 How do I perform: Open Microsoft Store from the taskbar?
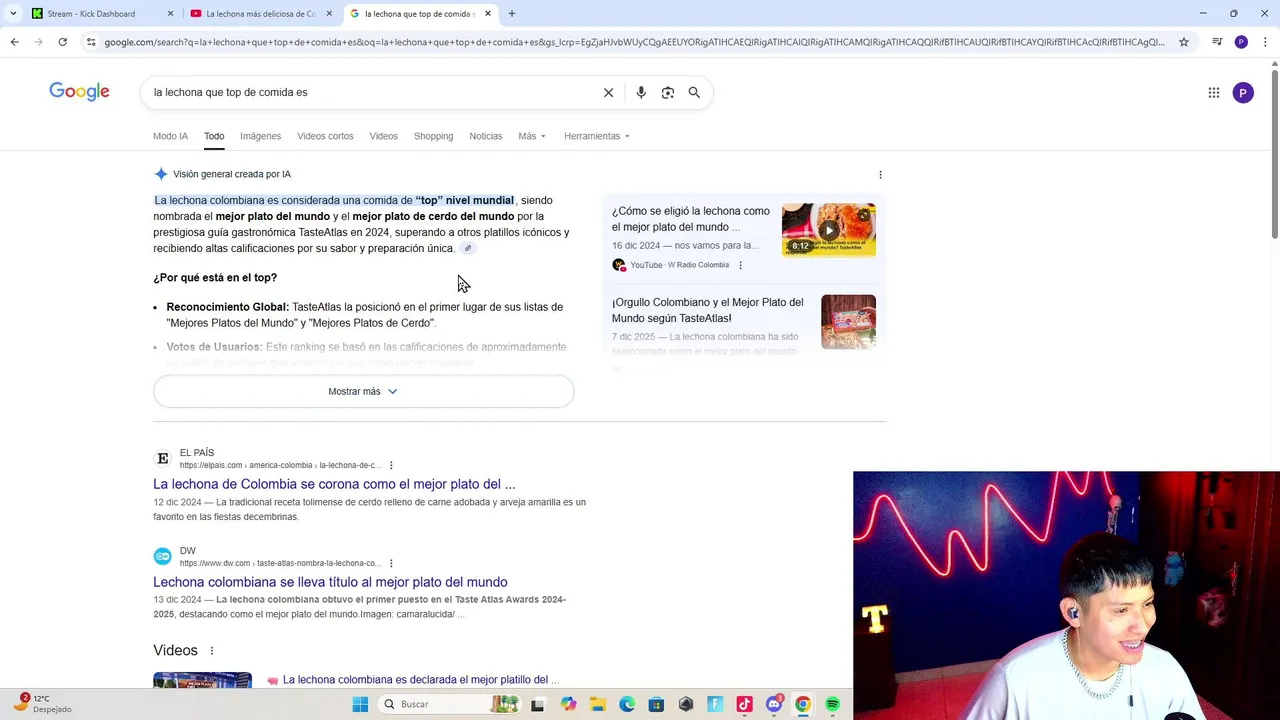656,704
